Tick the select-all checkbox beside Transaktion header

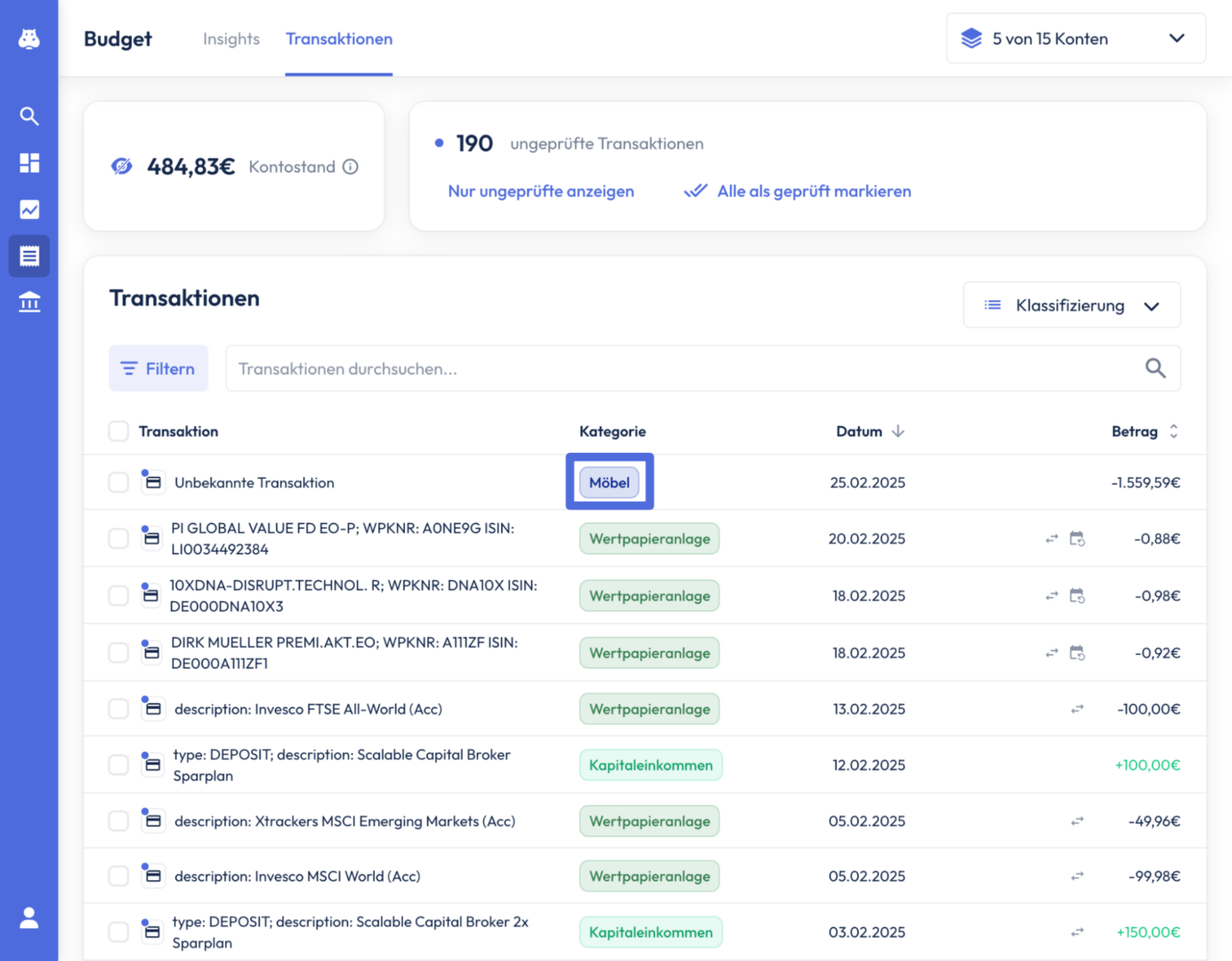(118, 431)
